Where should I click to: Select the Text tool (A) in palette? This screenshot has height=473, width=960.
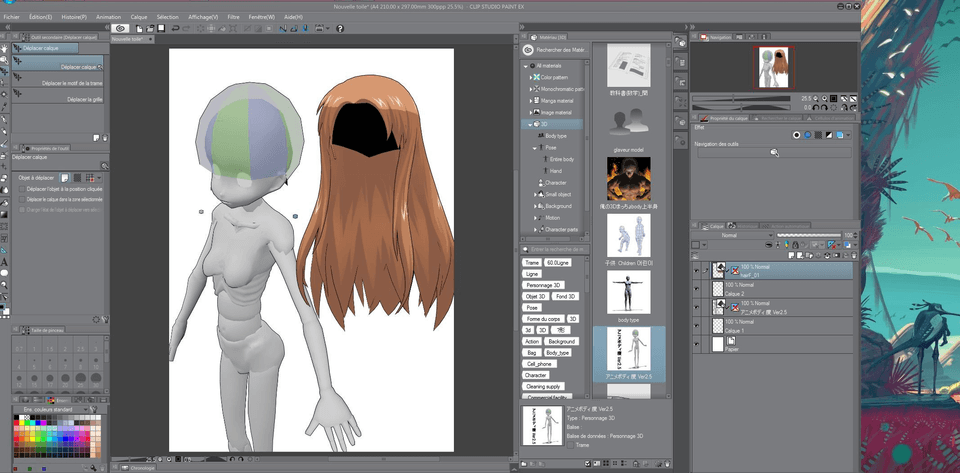click(x=4, y=262)
